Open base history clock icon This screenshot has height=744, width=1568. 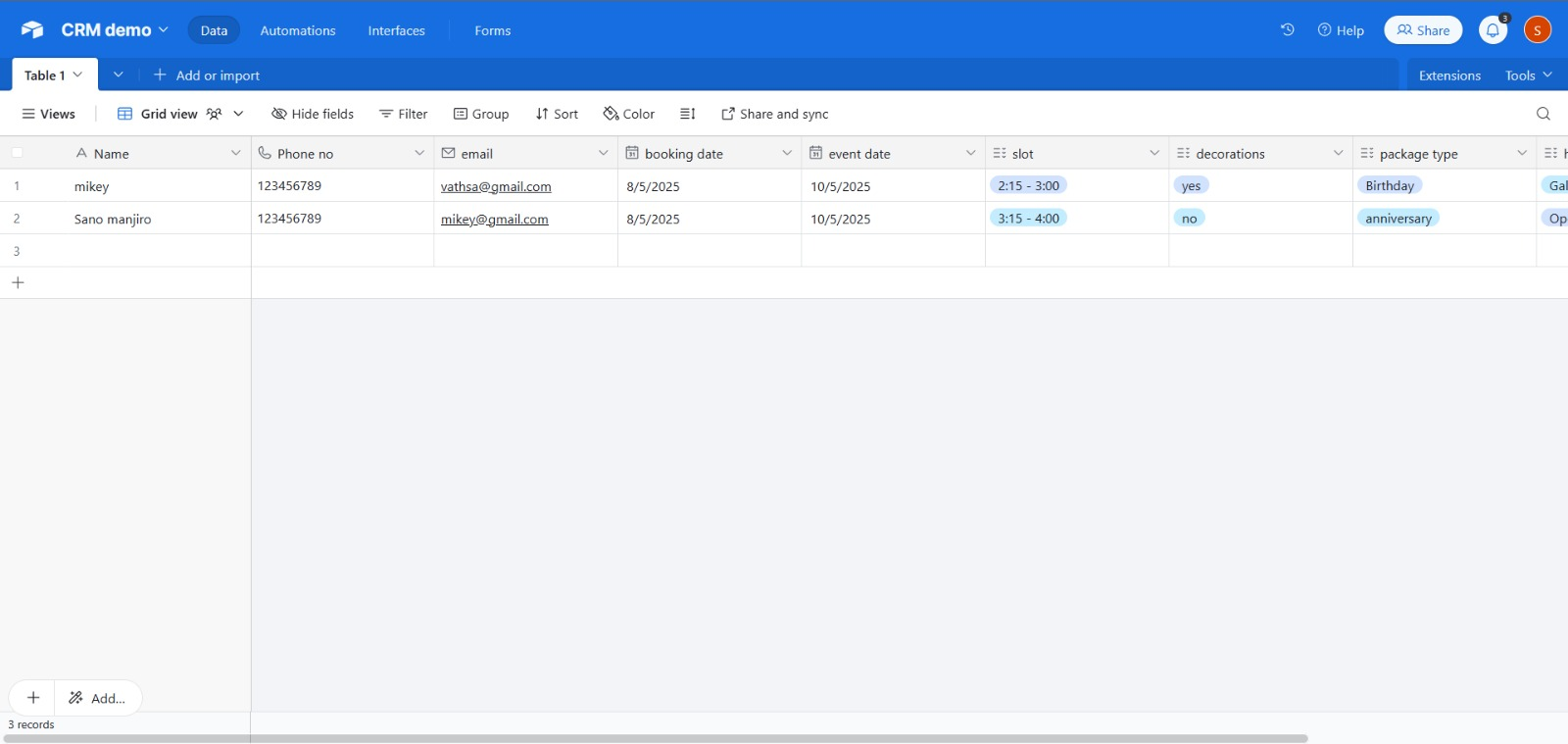[1288, 30]
